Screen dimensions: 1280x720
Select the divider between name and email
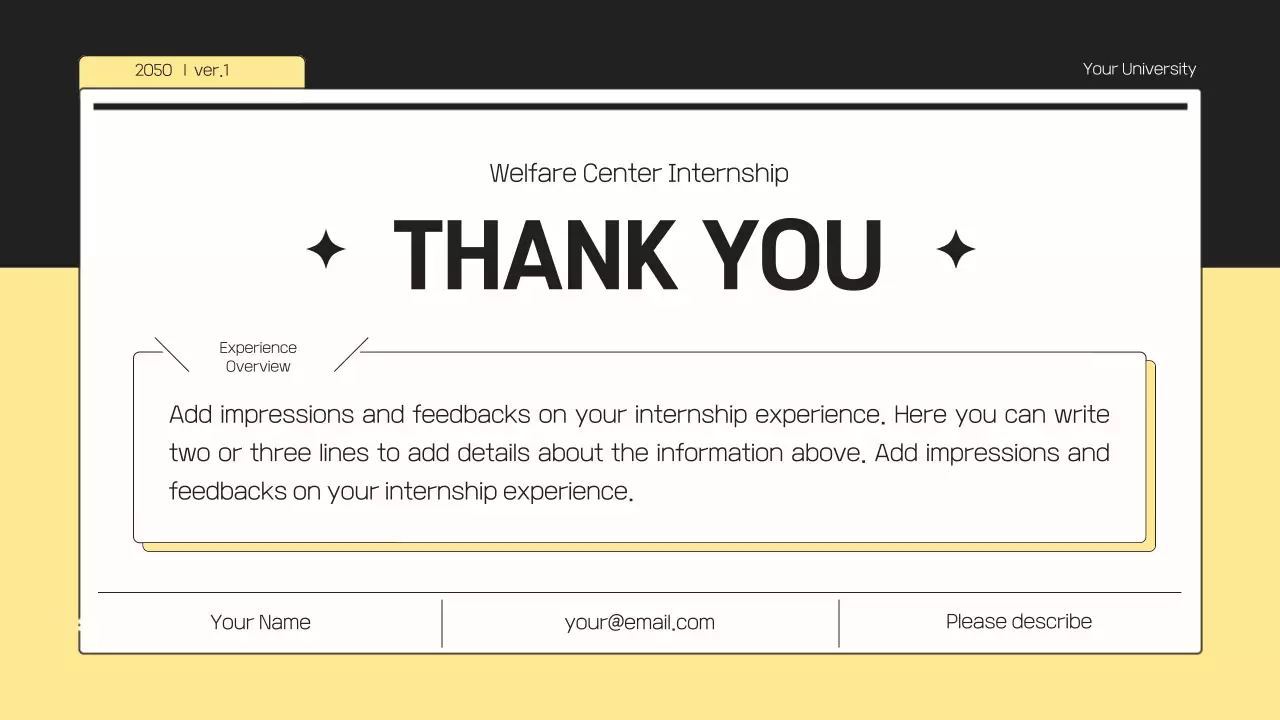tap(442, 623)
